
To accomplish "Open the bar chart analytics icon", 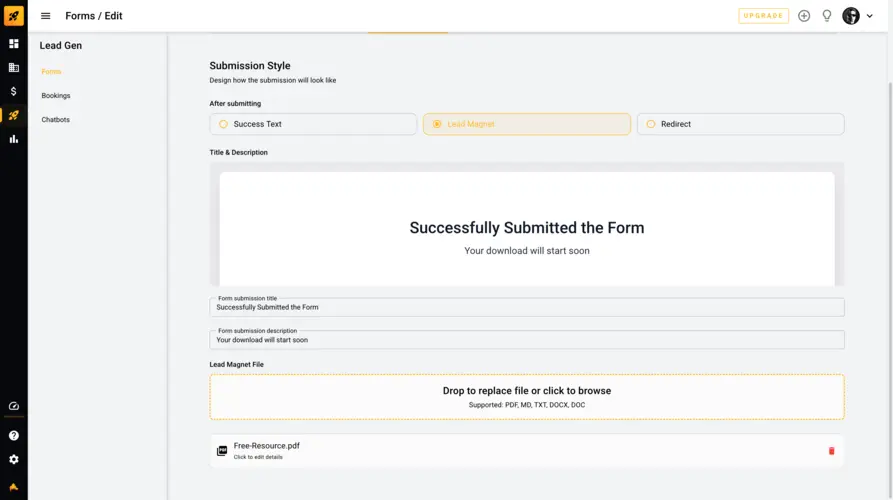I will [x=14, y=139].
